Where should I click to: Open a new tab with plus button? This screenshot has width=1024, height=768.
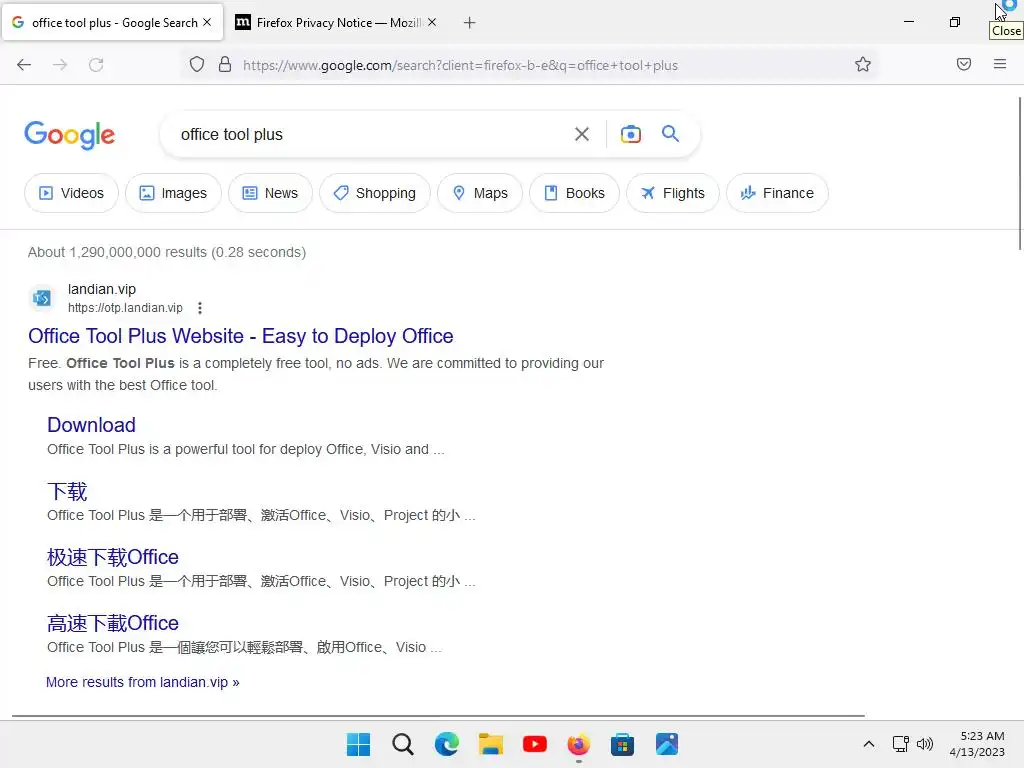point(470,23)
